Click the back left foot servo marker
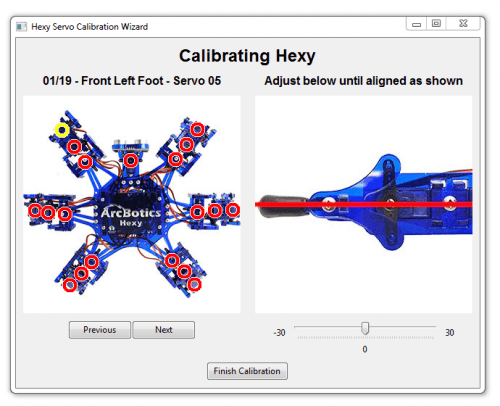The height and width of the screenshot is (406, 500). click(x=70, y=285)
